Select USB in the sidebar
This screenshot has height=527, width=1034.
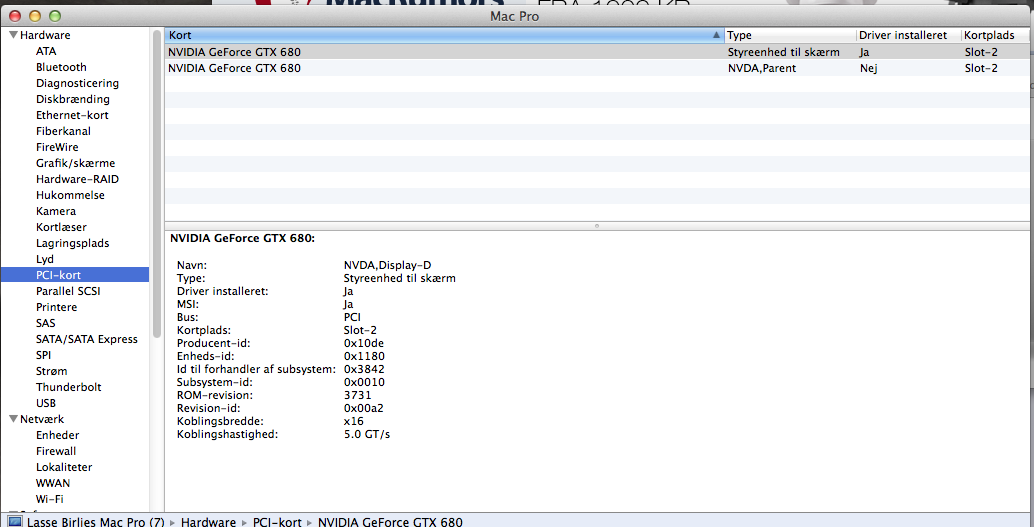46,403
